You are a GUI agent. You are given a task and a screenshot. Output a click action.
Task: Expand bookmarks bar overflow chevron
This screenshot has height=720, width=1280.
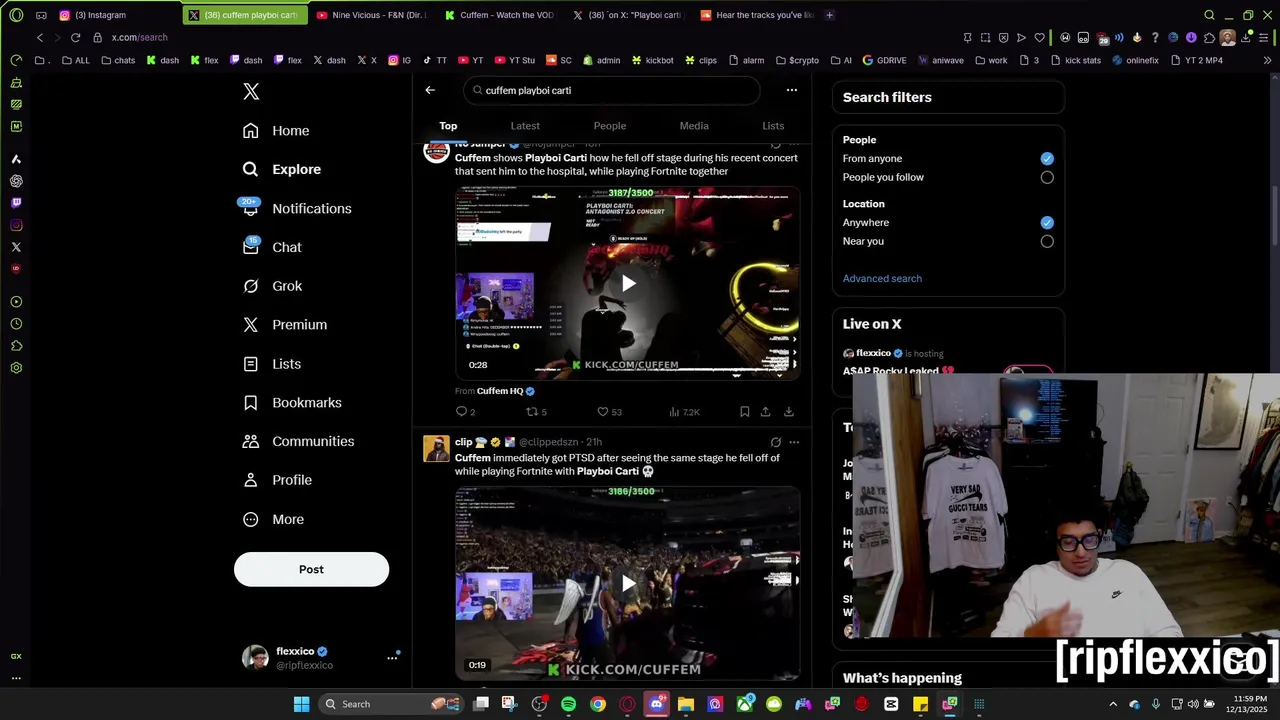click(1268, 60)
